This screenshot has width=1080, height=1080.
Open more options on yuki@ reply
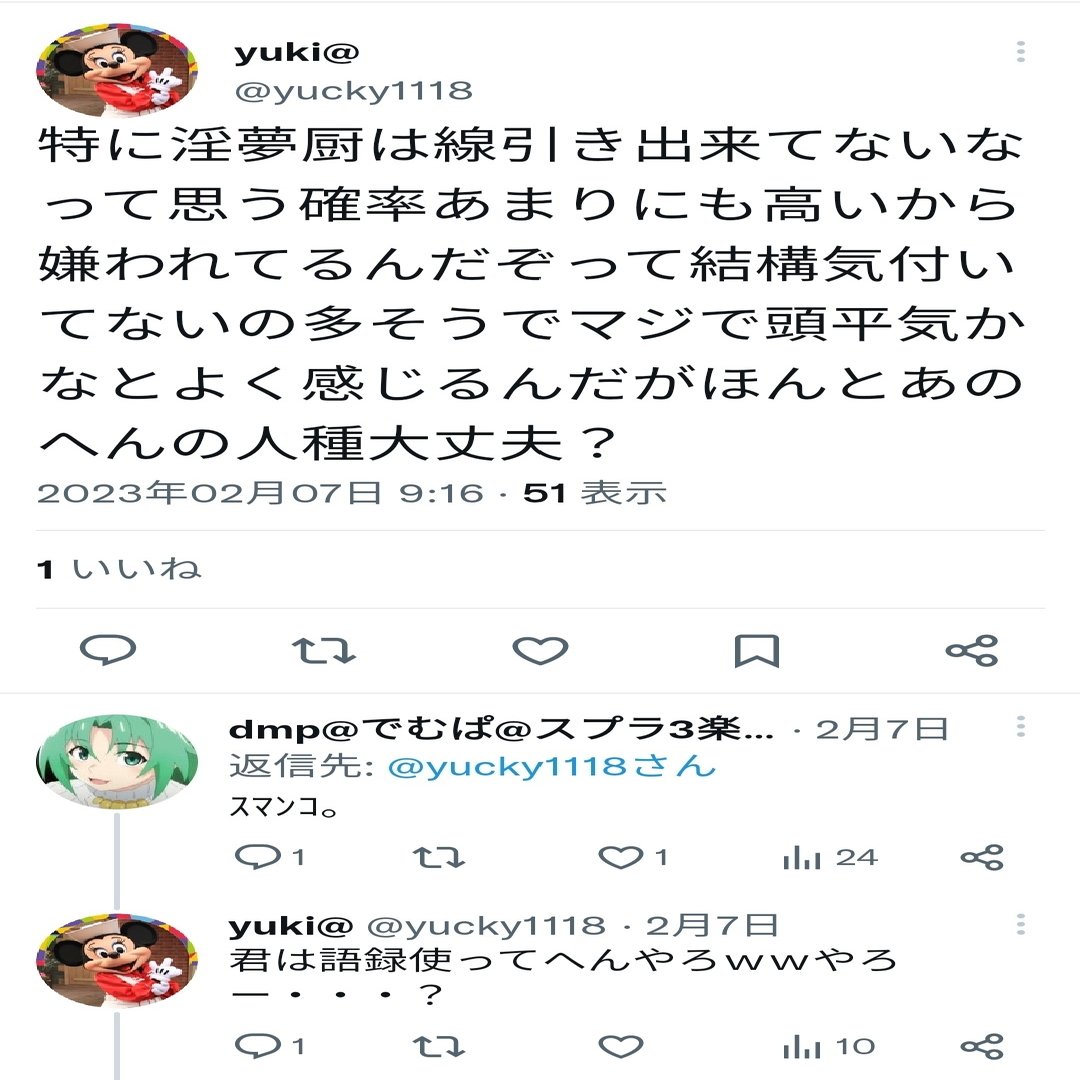tap(1021, 924)
